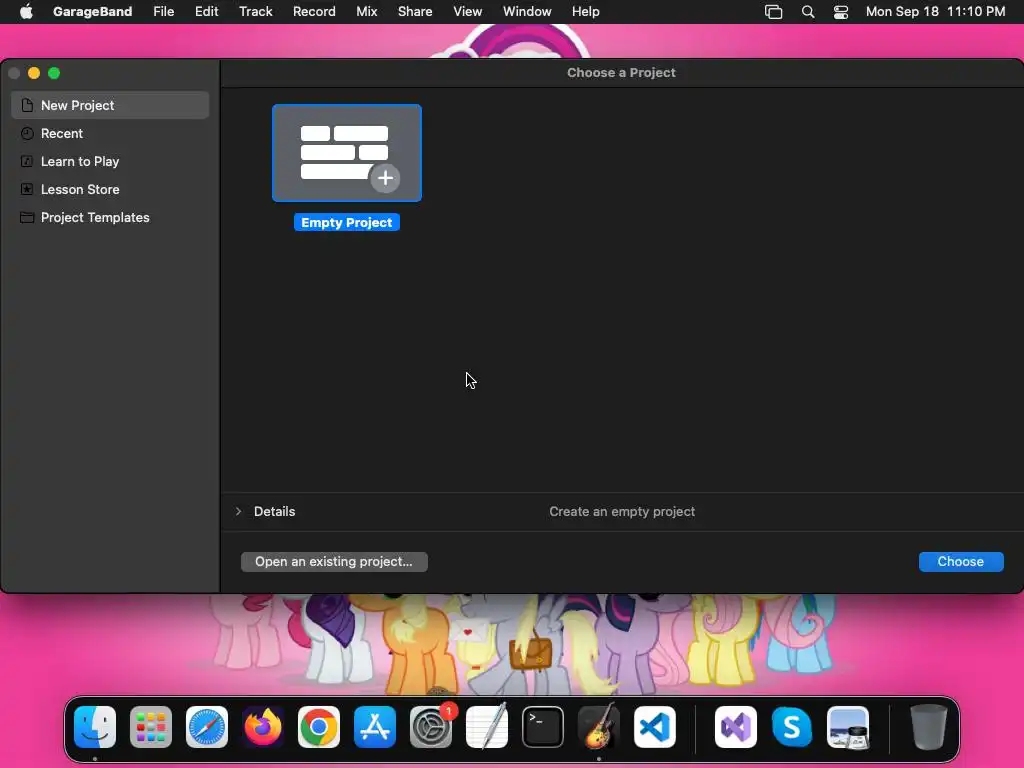Launch Firefox from the Dock
Image resolution: width=1024 pixels, height=768 pixels.
click(263, 727)
